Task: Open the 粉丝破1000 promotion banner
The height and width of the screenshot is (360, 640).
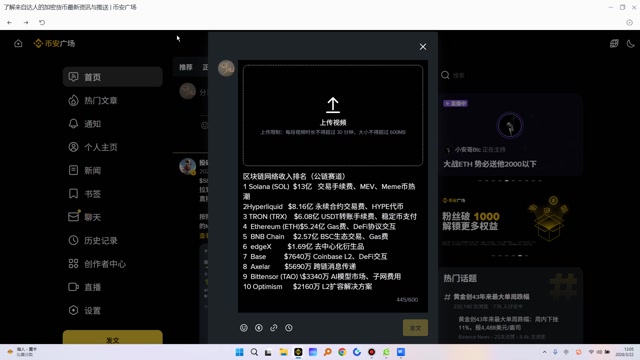Action: (510, 222)
